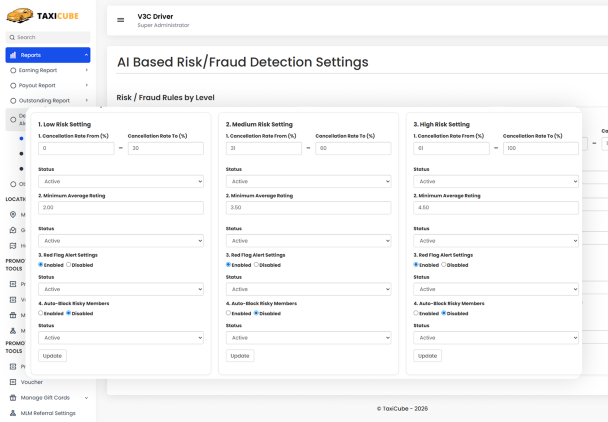Click the Voucher sidebar icon
608x422 pixels.
12,381
